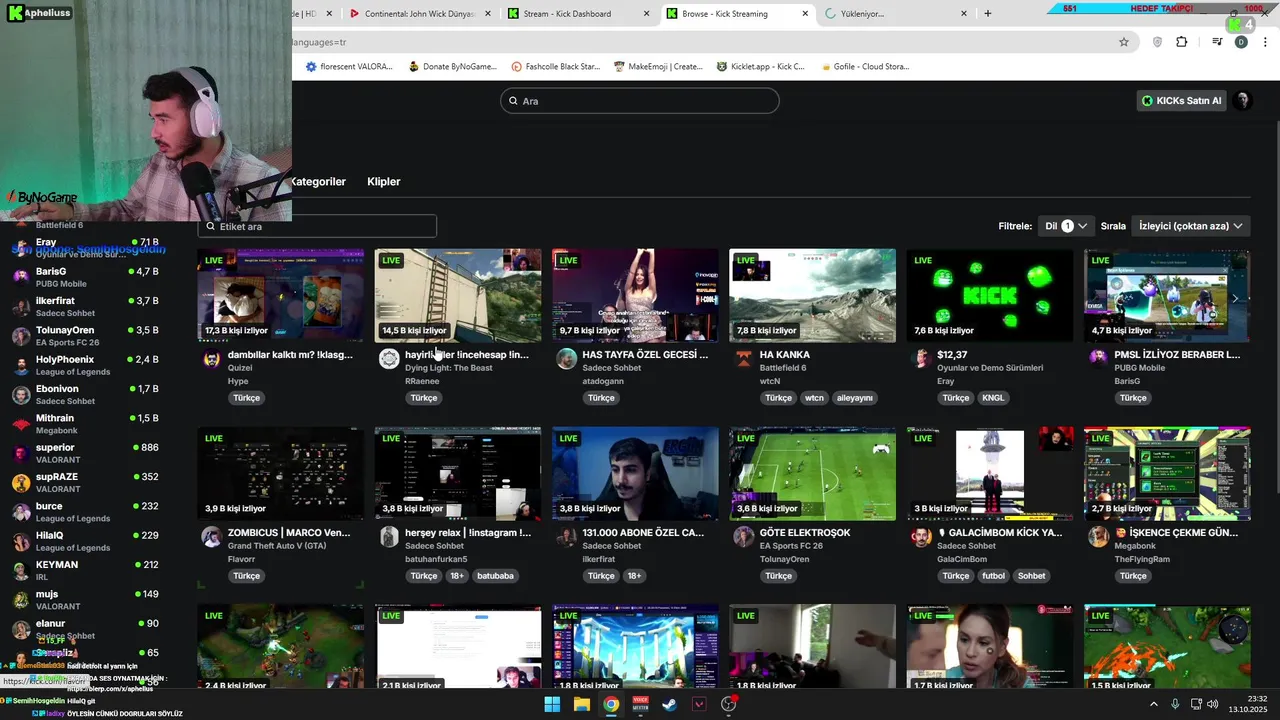Open Quizei dambıllar kalktı mı stream thumbnail
1280x720 pixels.
point(280,295)
